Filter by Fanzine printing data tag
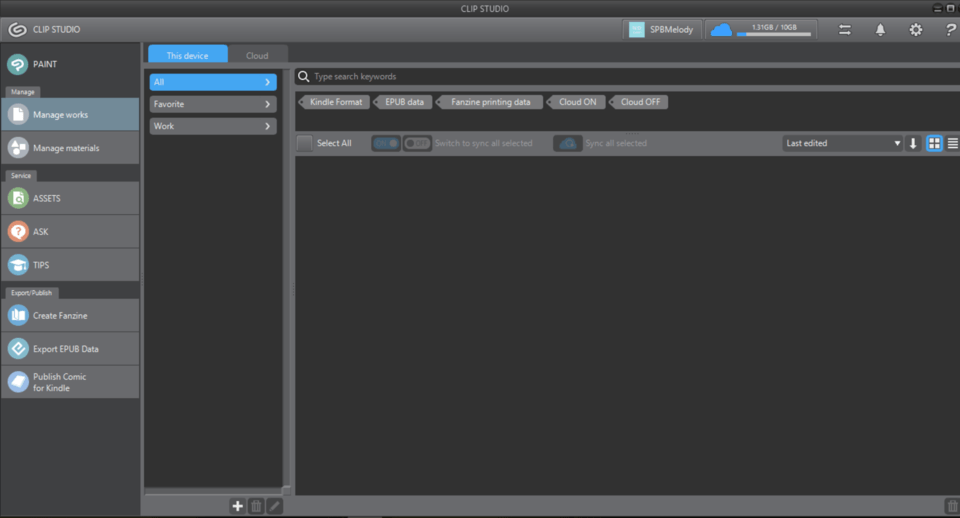 coord(489,102)
